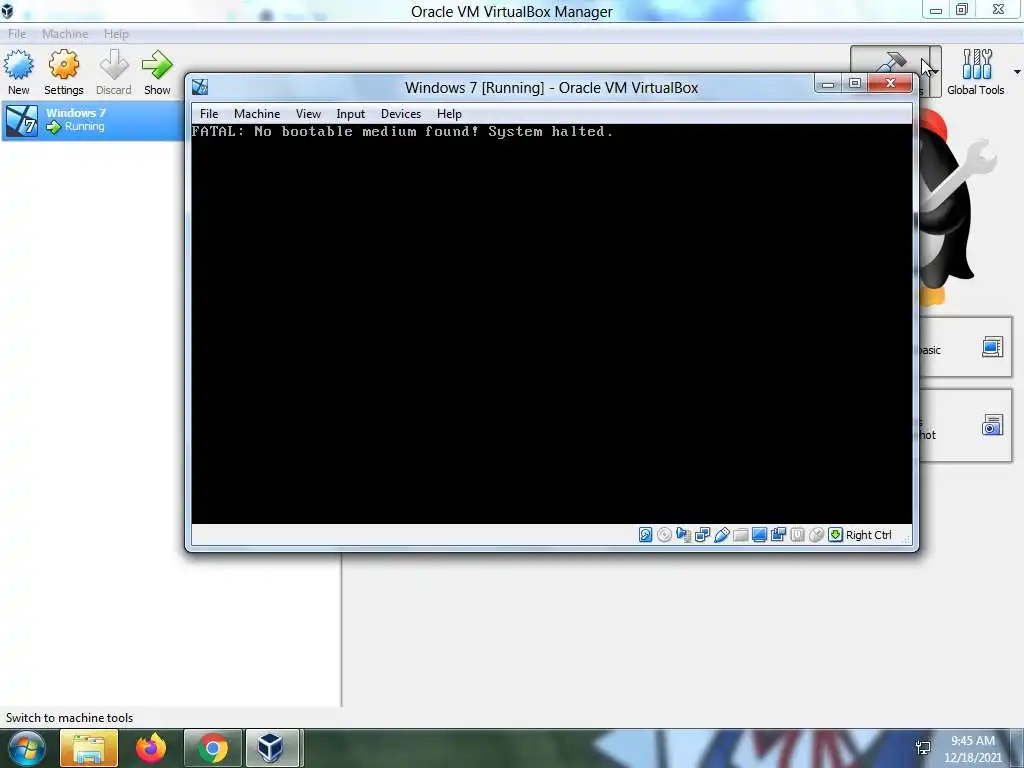1024x768 pixels.
Task: Open Machine menu in VirtualBox Manager window
Action: tap(65, 33)
